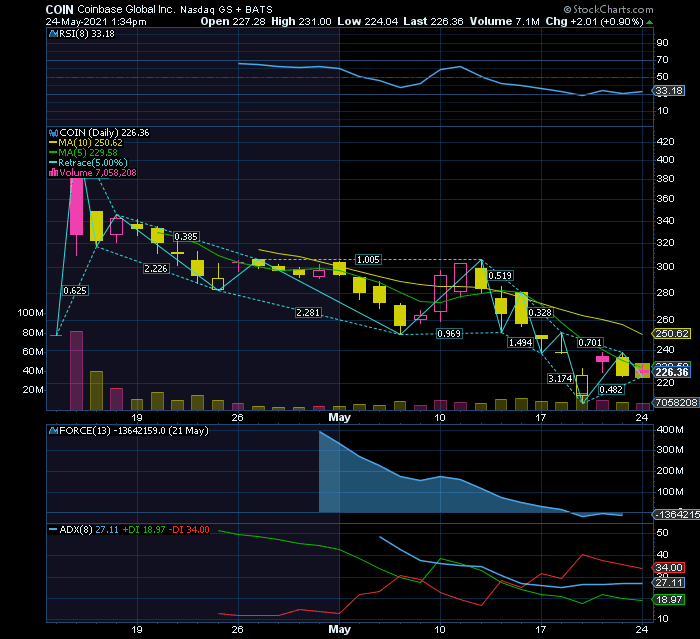Screen dimensions: 700x639
Task: Click the 226.36 last price axis tag
Action: (x=672, y=372)
